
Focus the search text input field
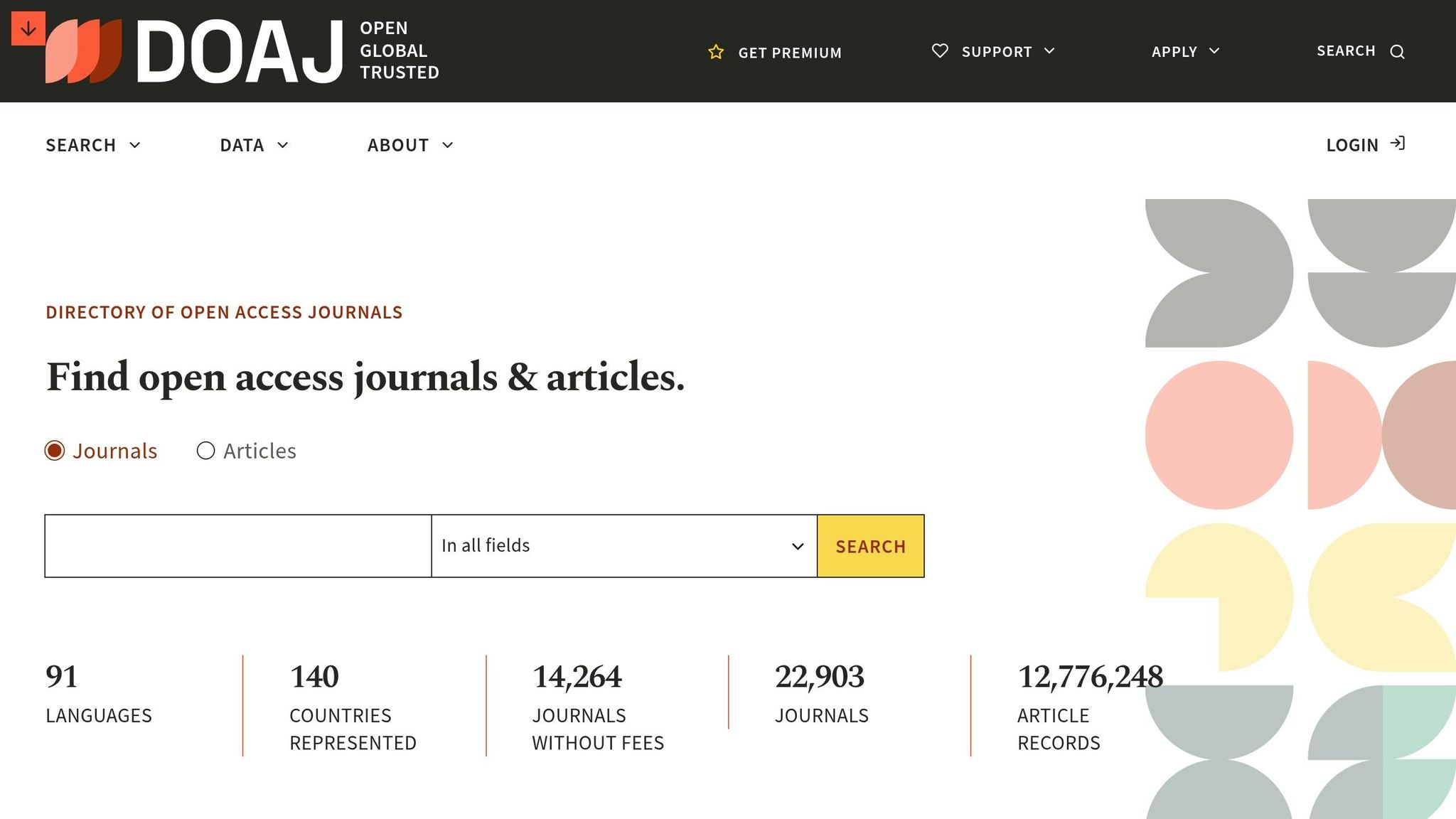tap(238, 546)
